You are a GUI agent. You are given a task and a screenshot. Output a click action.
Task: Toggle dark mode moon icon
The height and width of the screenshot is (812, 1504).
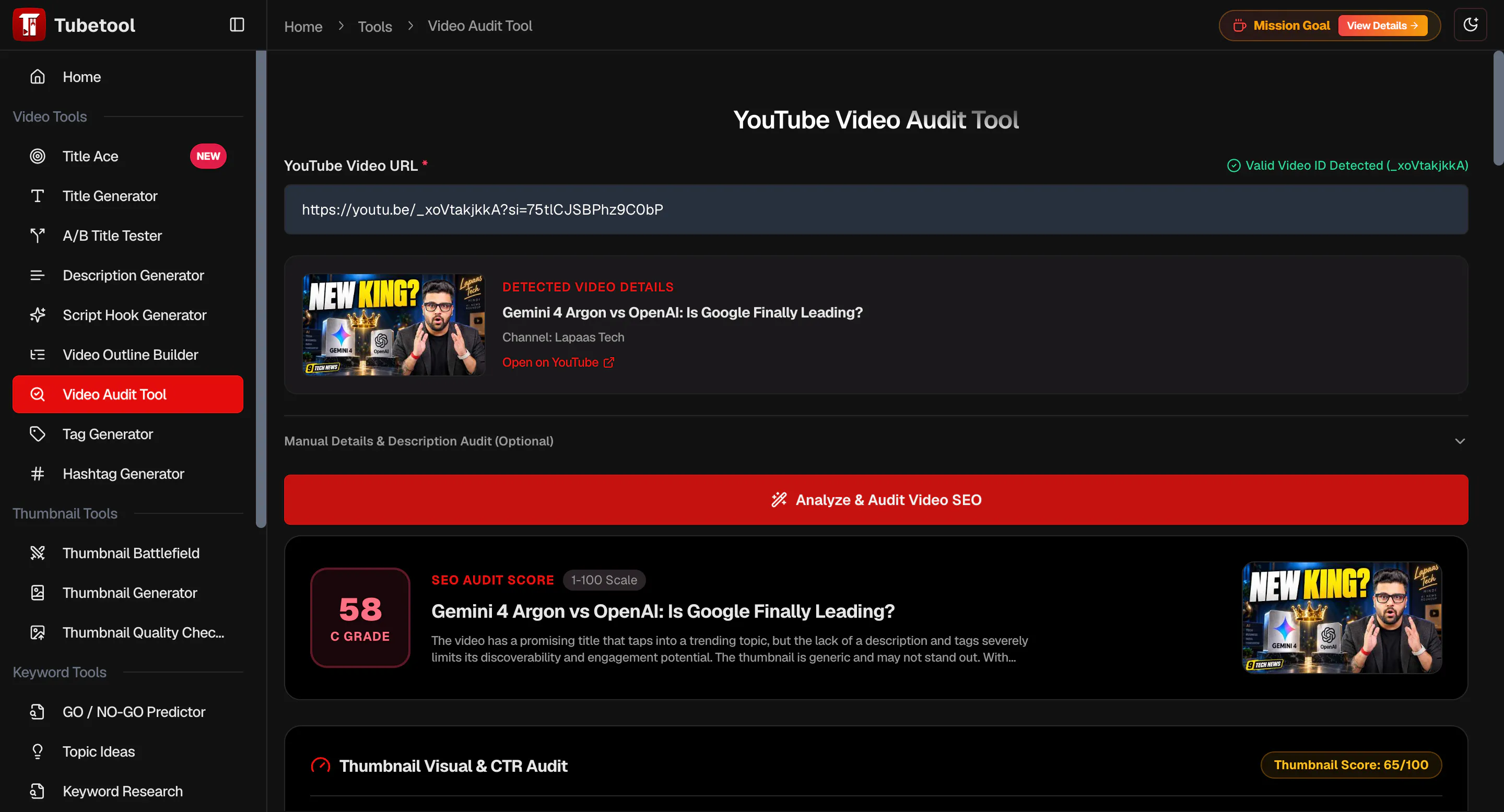(1470, 25)
